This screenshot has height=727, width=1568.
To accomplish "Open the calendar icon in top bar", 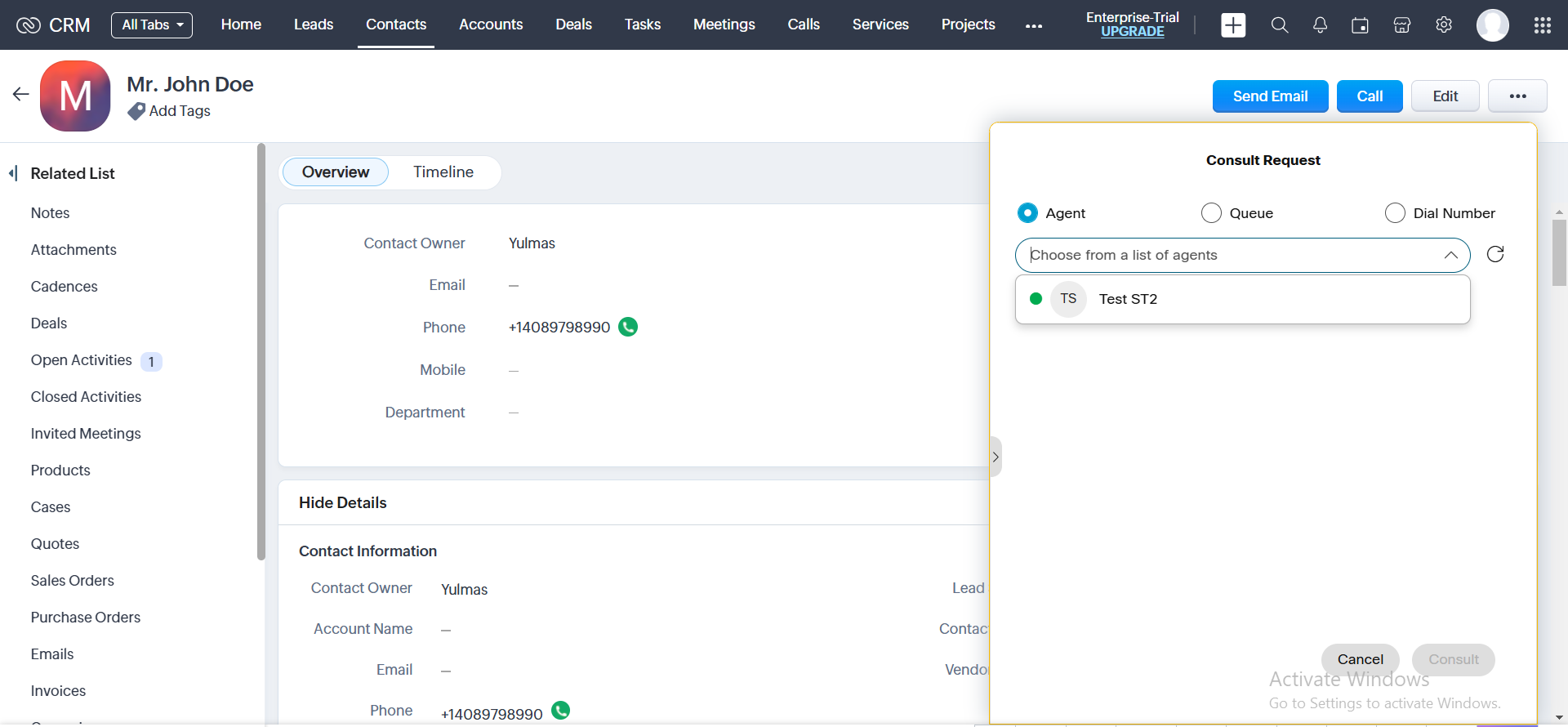I will [1360, 25].
